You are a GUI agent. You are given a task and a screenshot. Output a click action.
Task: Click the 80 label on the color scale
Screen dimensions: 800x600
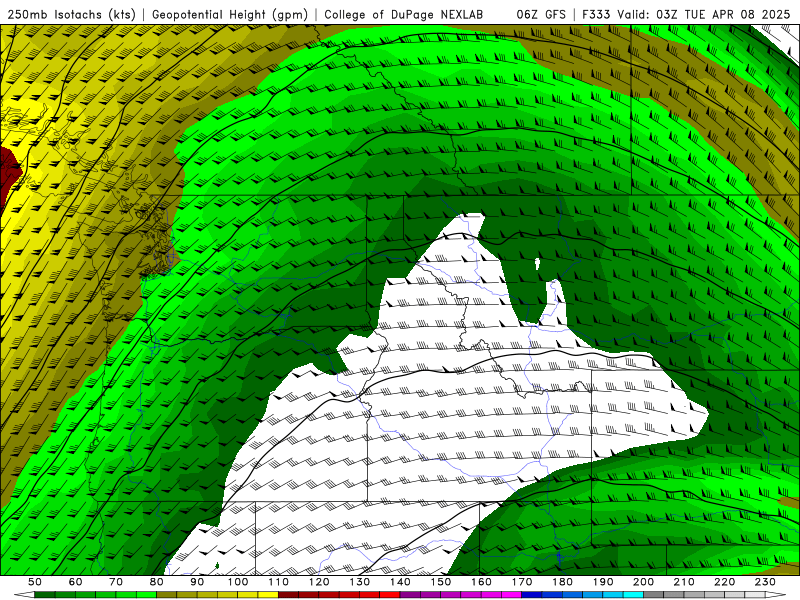[x=157, y=582]
